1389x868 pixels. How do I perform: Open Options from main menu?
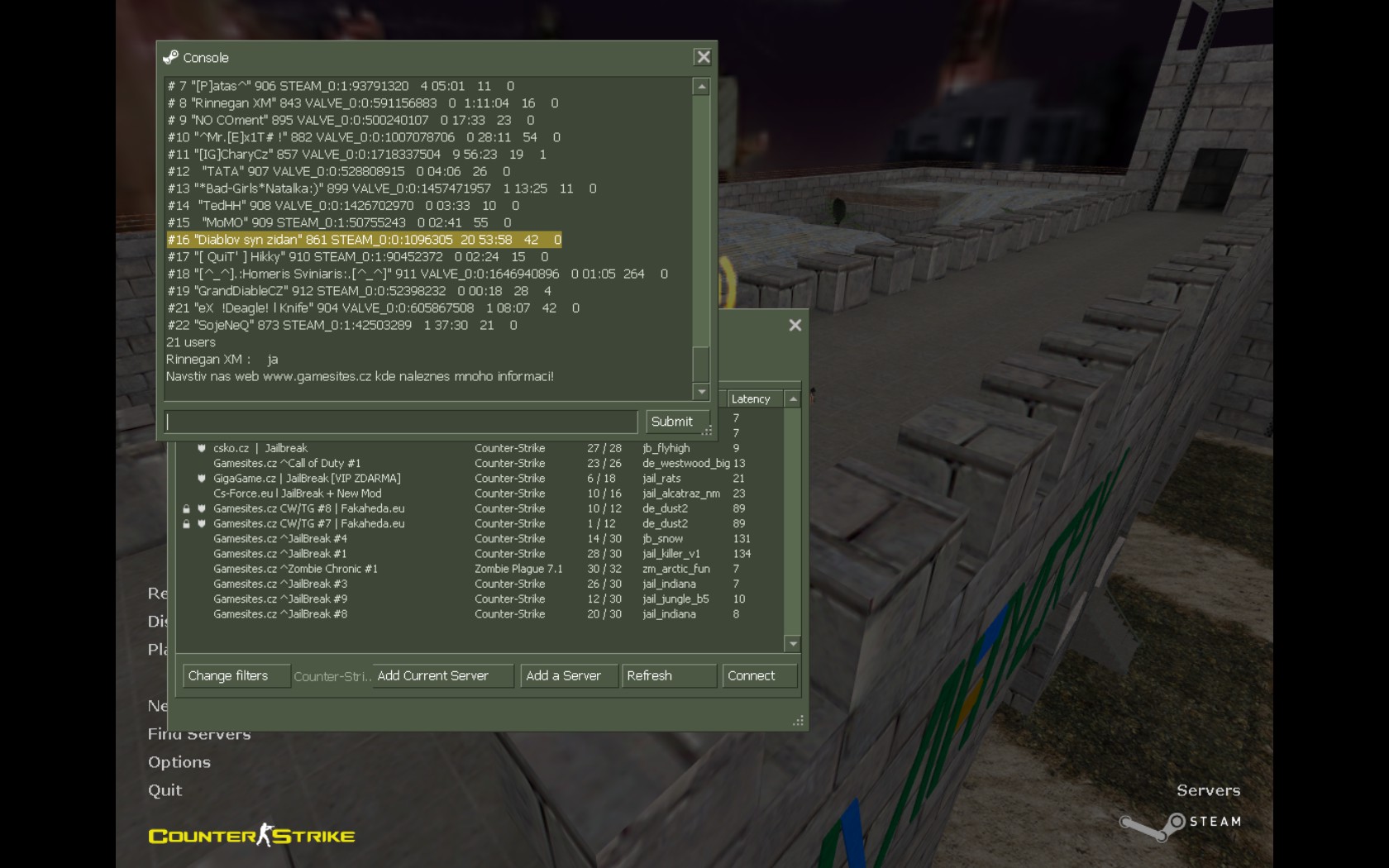(179, 762)
